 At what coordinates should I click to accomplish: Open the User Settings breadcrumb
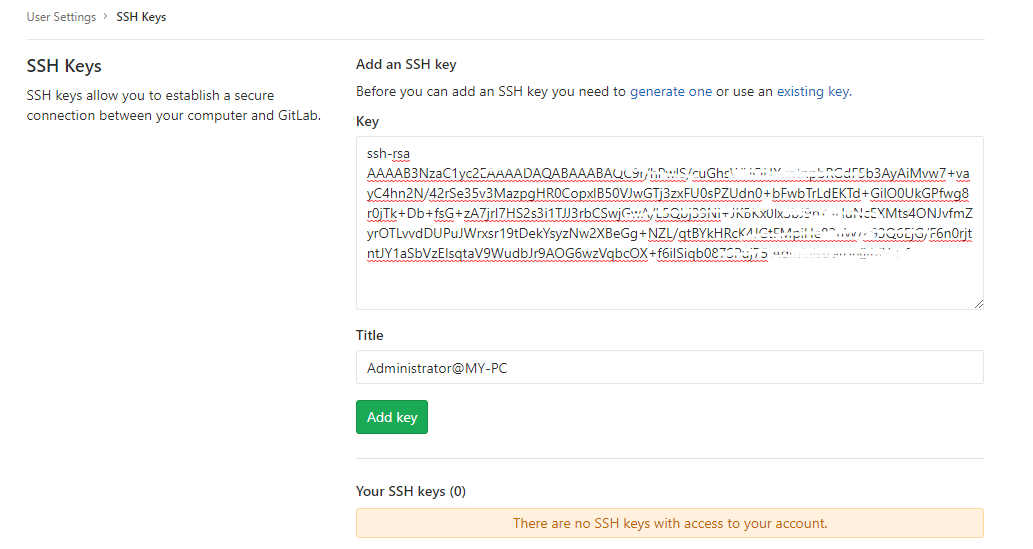[61, 17]
